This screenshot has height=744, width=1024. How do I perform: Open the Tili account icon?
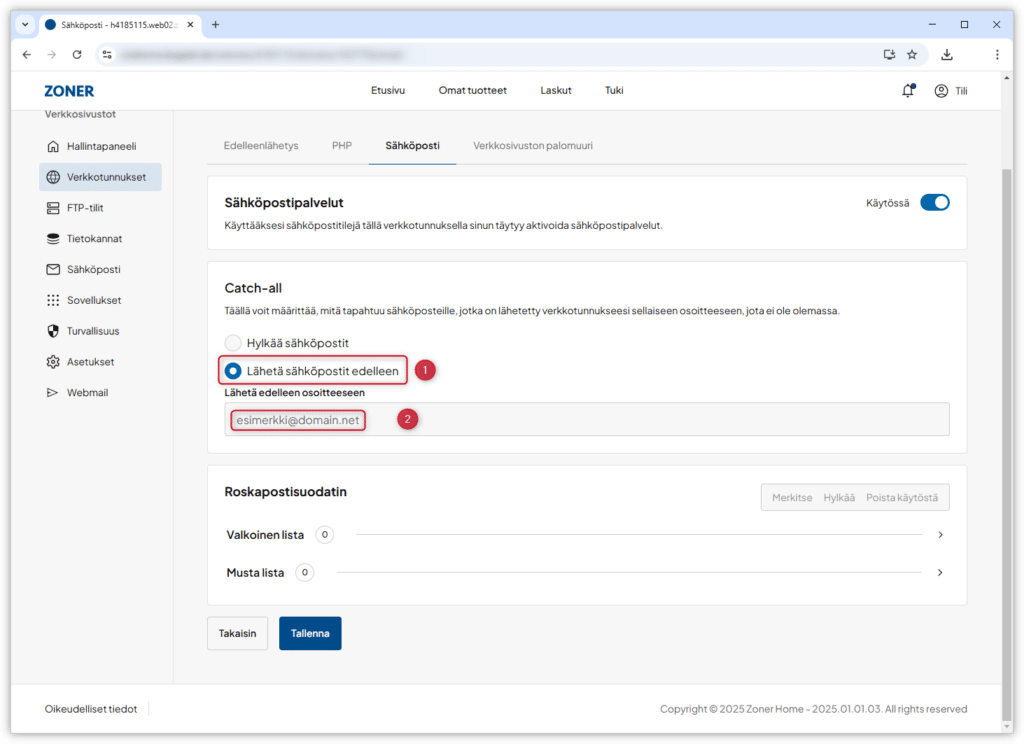point(941,90)
